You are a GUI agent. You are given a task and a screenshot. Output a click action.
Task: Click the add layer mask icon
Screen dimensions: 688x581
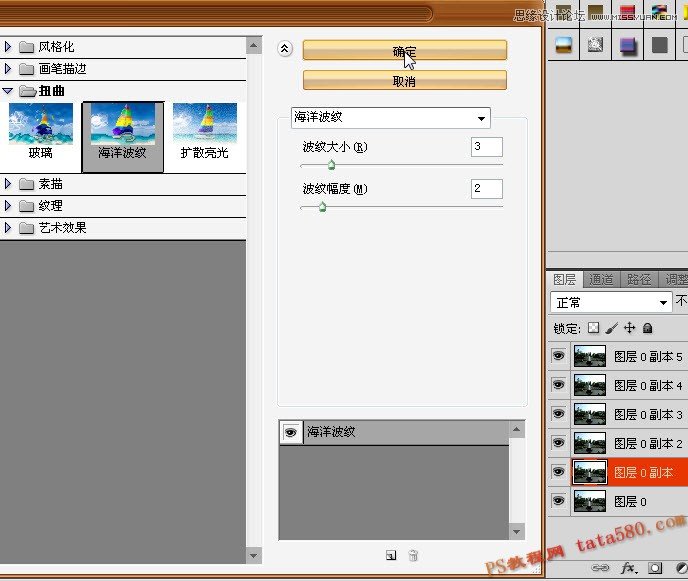point(655,568)
